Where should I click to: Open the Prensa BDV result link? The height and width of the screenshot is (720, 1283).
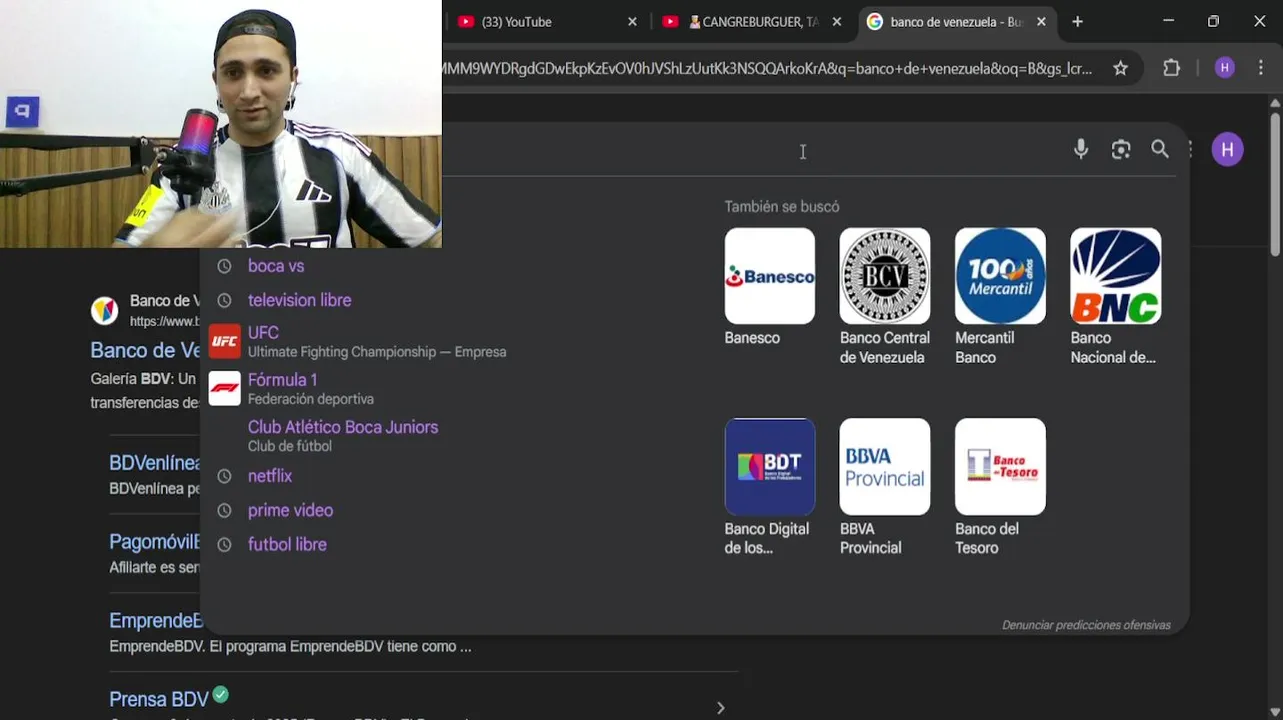(159, 699)
